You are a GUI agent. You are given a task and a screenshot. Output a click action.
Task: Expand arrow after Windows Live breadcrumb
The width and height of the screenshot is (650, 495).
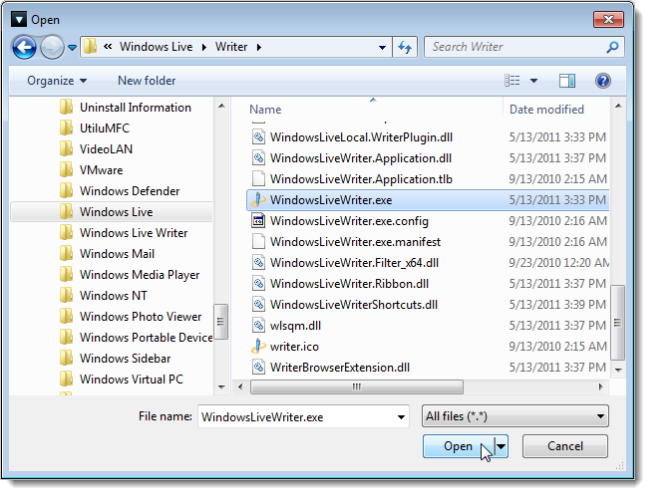click(x=204, y=47)
